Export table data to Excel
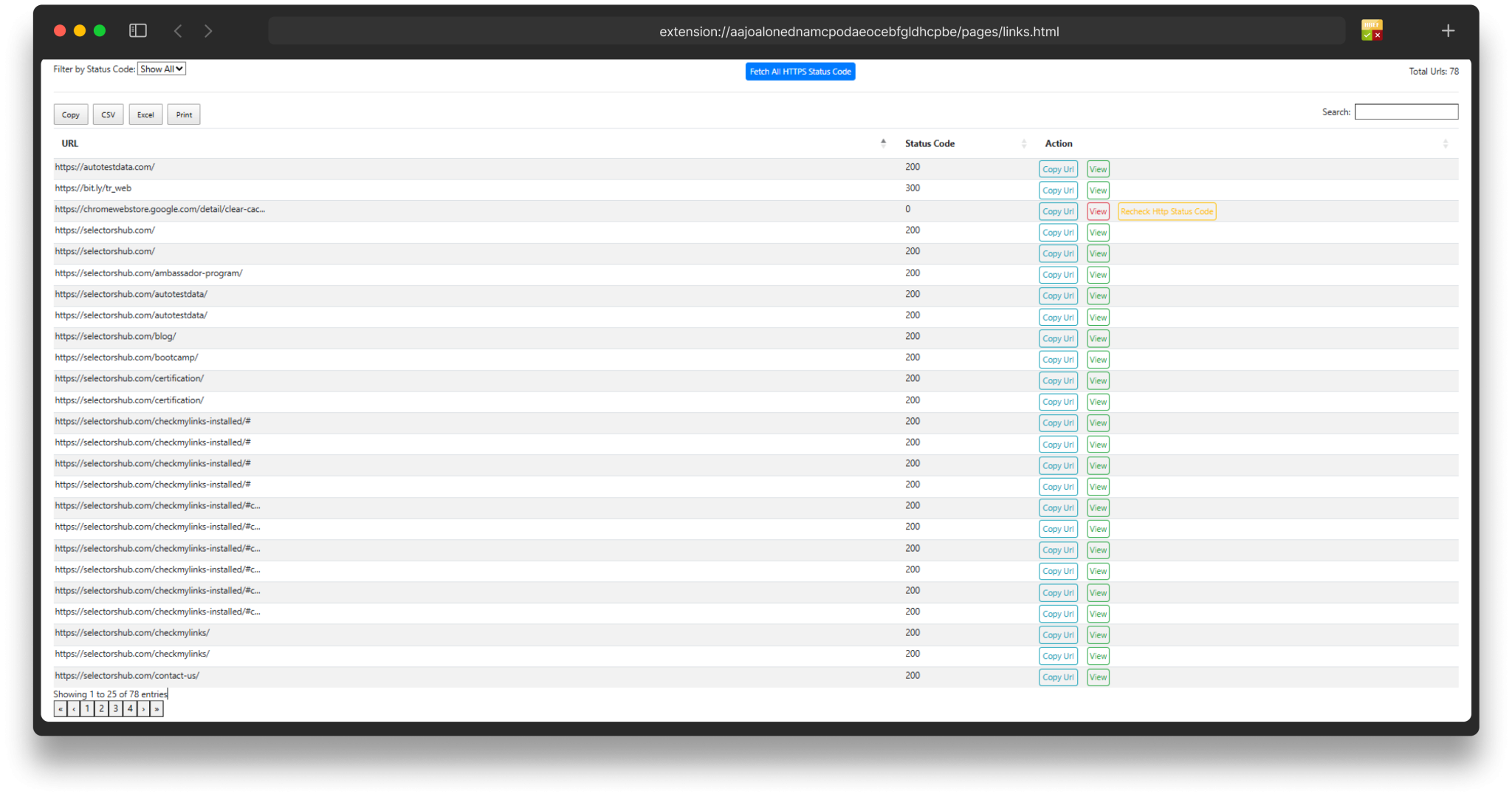1512x797 pixels. (x=145, y=114)
